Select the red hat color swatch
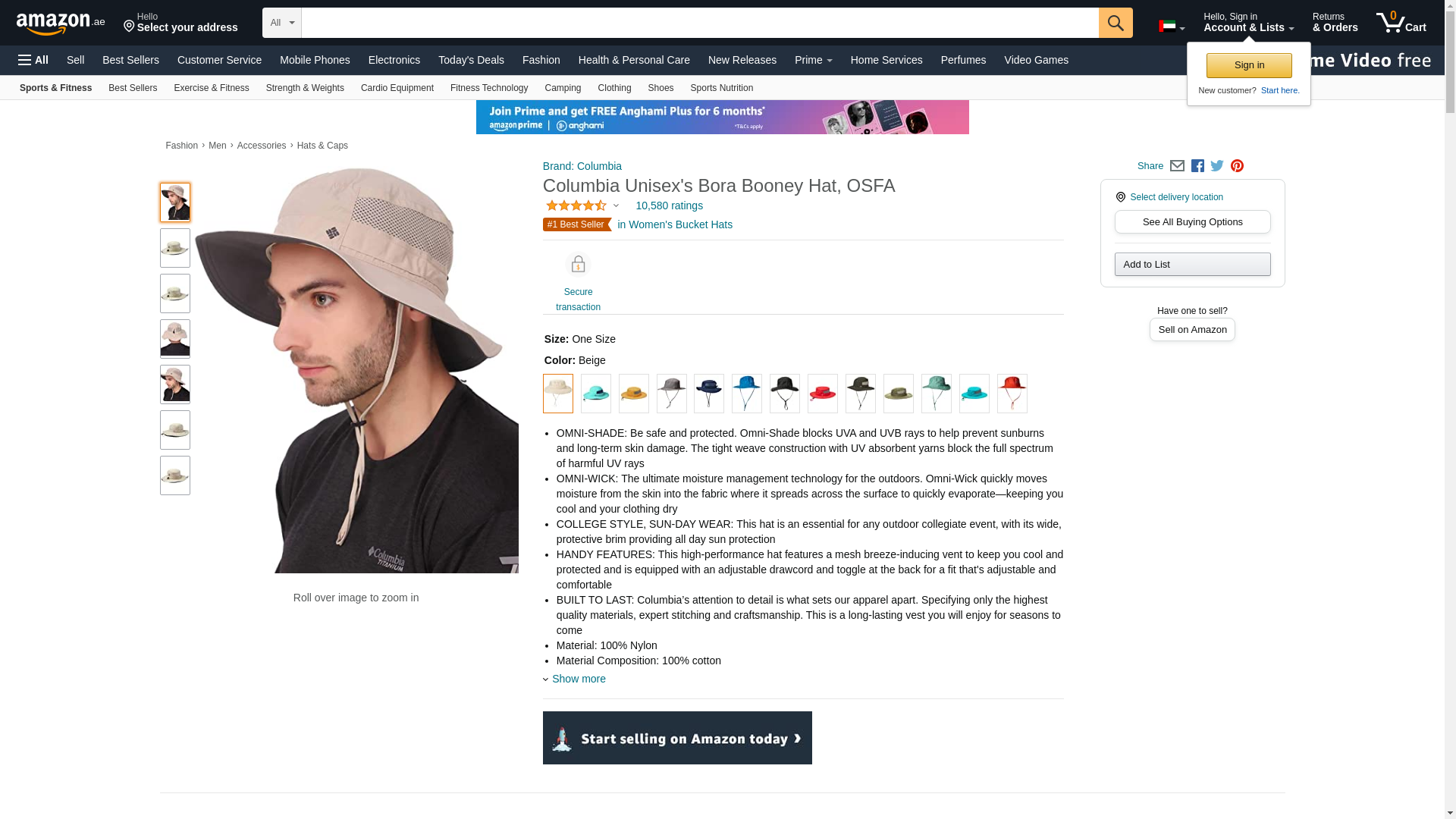The image size is (1456, 819). pos(823,394)
